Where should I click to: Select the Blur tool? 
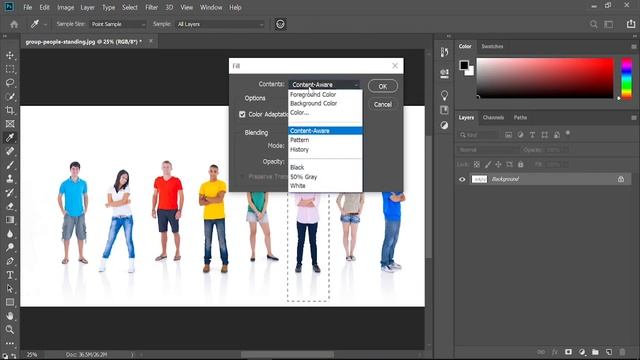tap(10, 234)
